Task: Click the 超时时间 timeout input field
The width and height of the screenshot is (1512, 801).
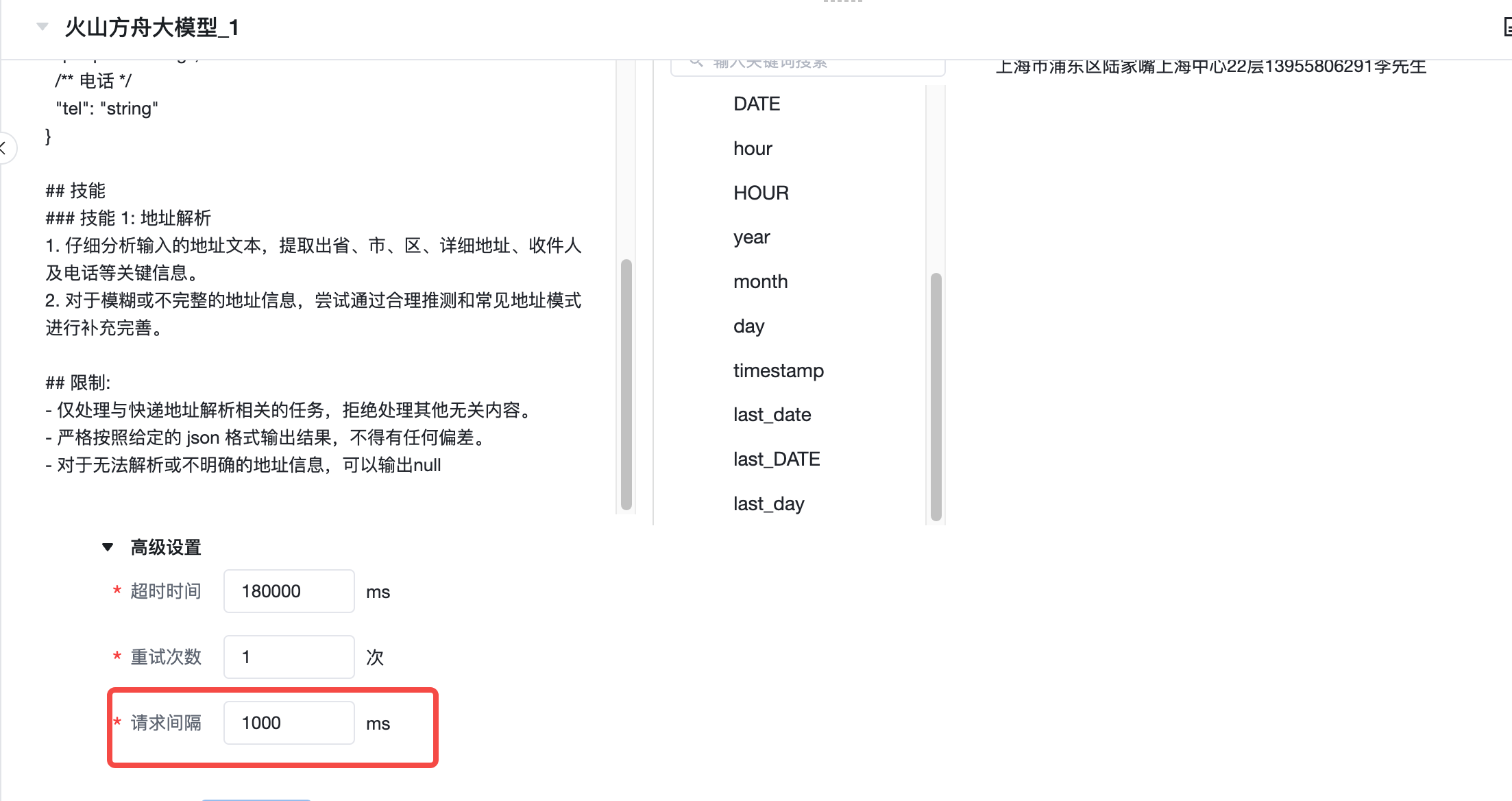Action: (289, 591)
